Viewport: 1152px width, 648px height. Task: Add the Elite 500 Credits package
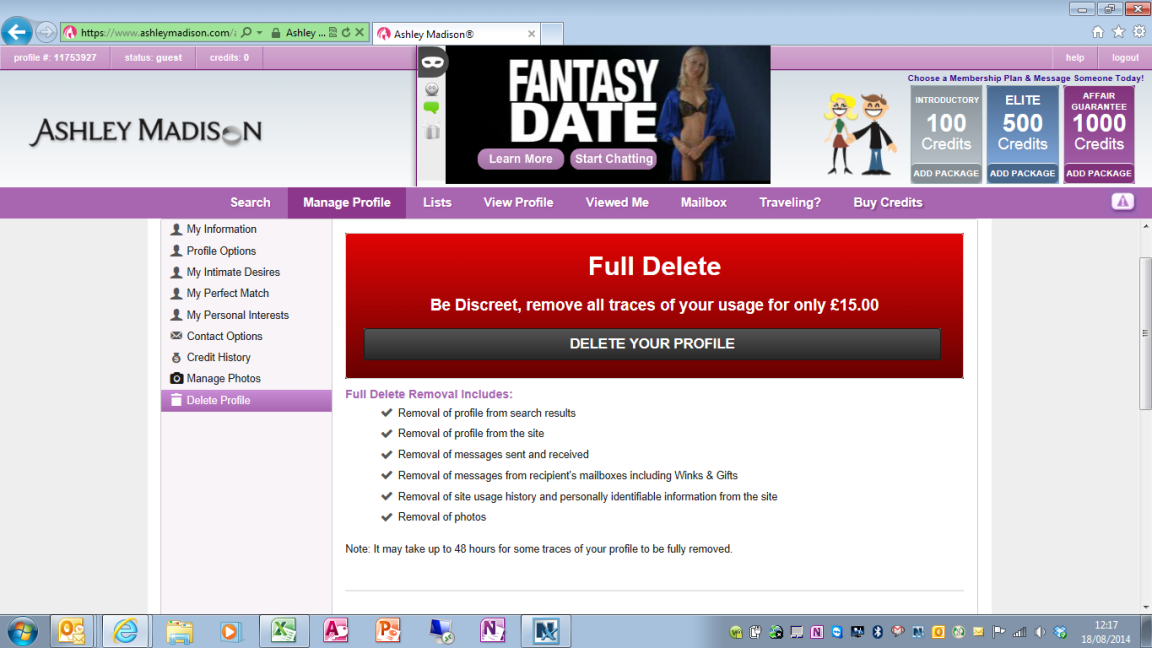[1022, 173]
